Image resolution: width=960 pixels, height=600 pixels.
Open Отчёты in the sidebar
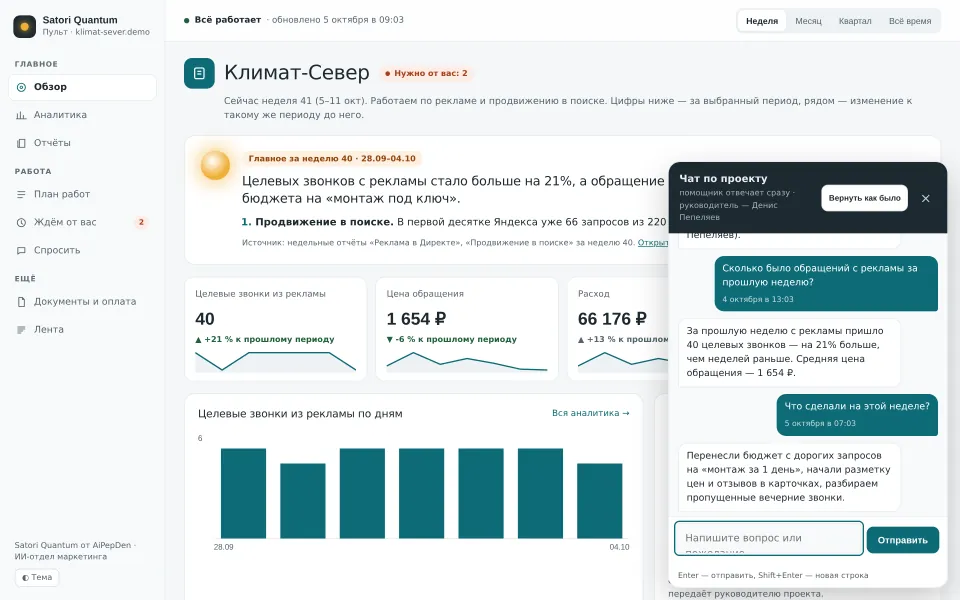point(82,143)
